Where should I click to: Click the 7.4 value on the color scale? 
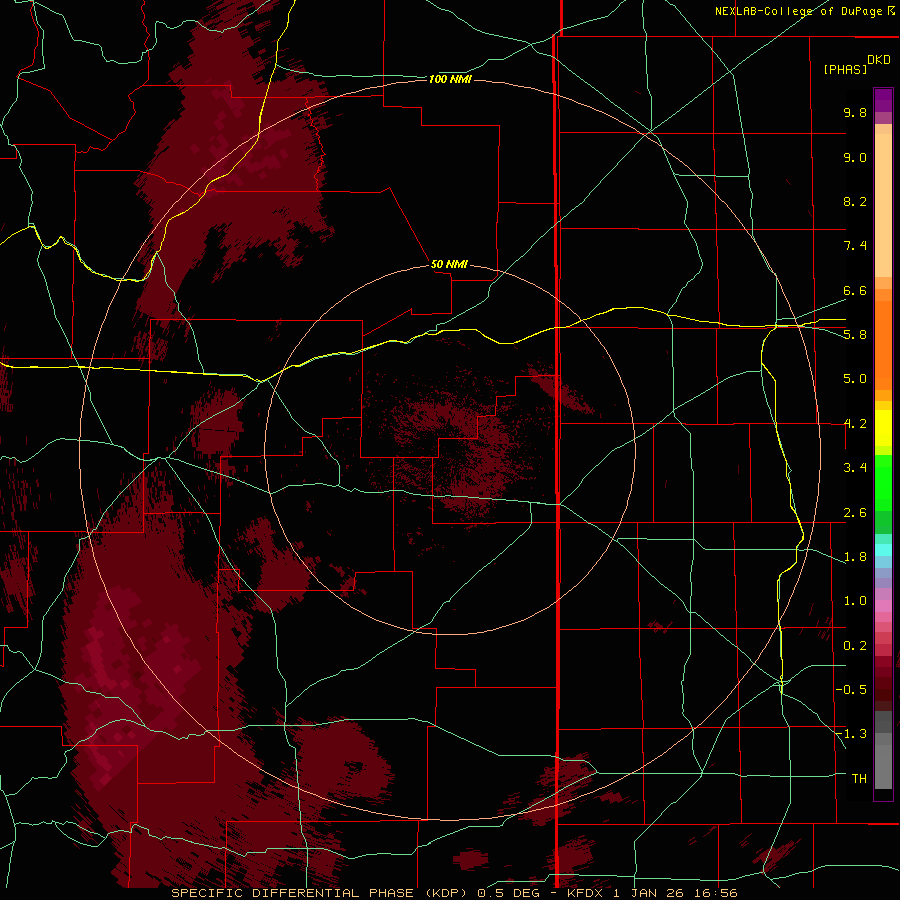[x=855, y=246]
